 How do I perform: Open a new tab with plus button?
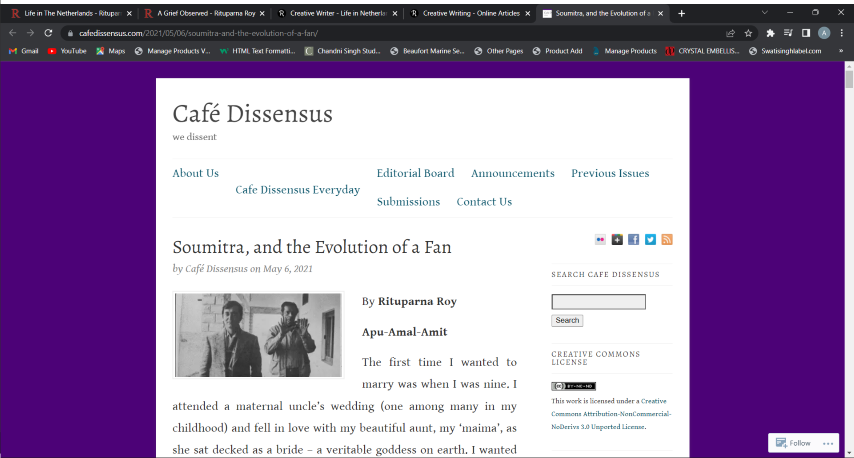(681, 13)
